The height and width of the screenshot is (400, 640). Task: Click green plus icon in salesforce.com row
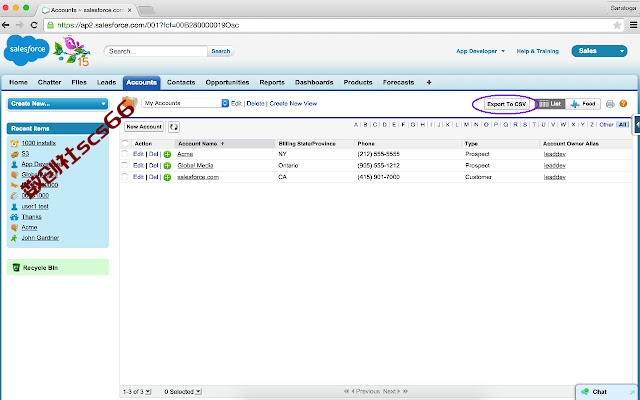coord(167,177)
